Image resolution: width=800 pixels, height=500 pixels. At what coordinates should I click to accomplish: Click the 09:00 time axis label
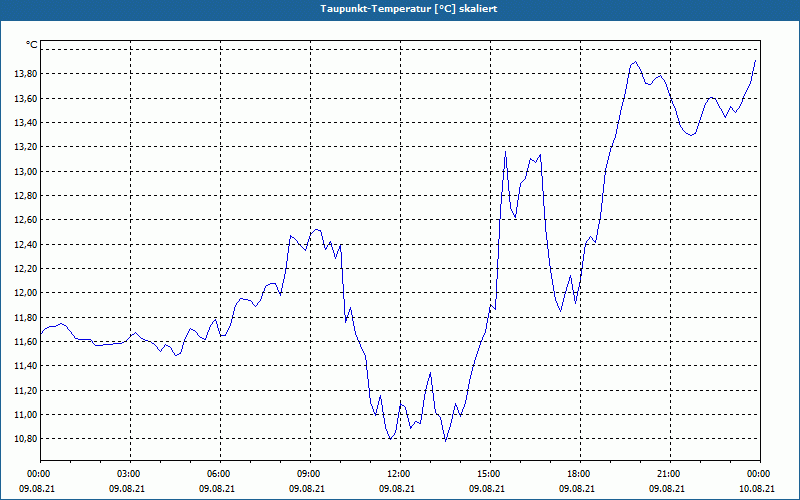point(310,474)
